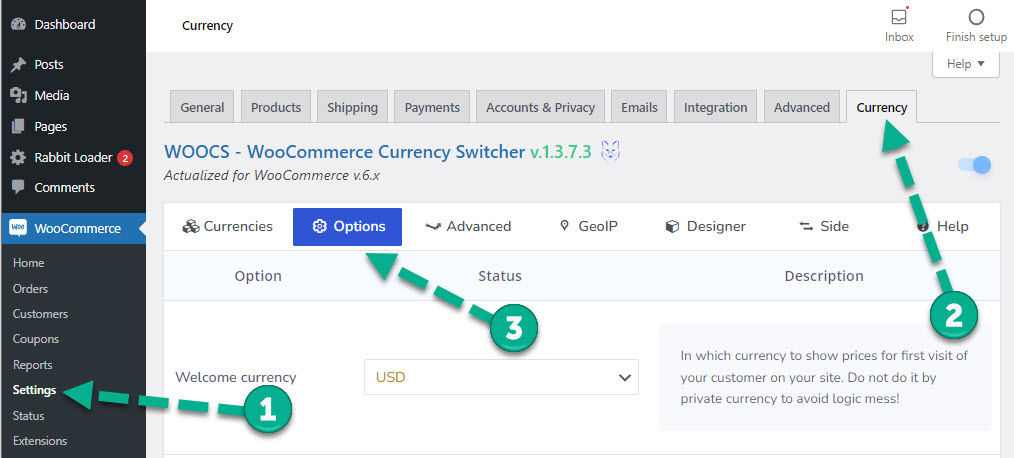1014x458 pixels.
Task: Open the Orders submenu link
Action: pyautogui.click(x=30, y=289)
